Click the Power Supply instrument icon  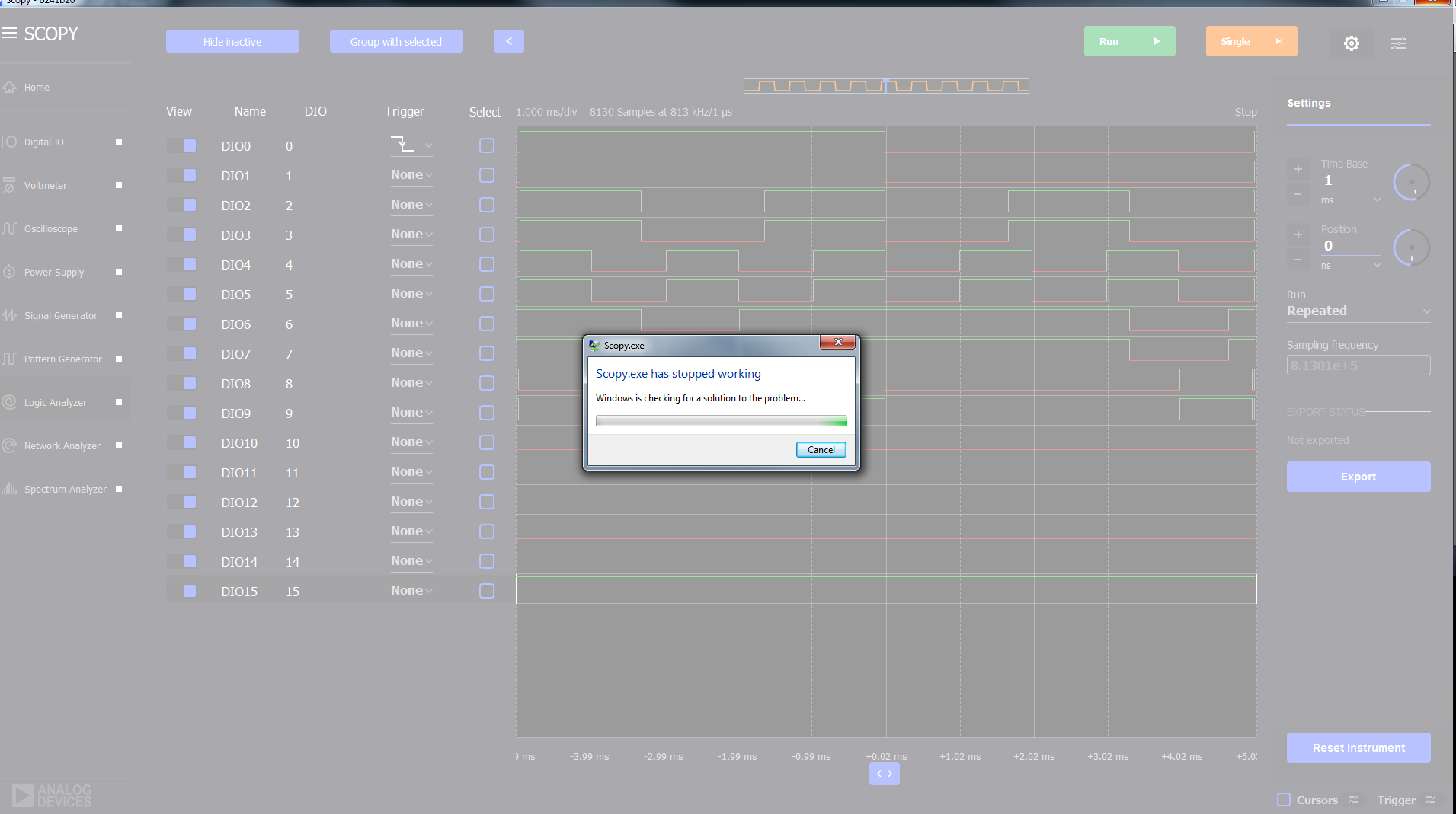point(9,272)
